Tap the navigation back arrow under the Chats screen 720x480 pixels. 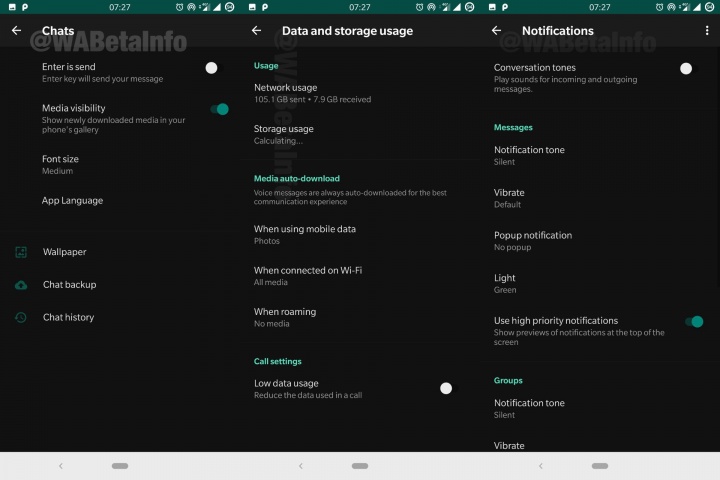pos(61,466)
